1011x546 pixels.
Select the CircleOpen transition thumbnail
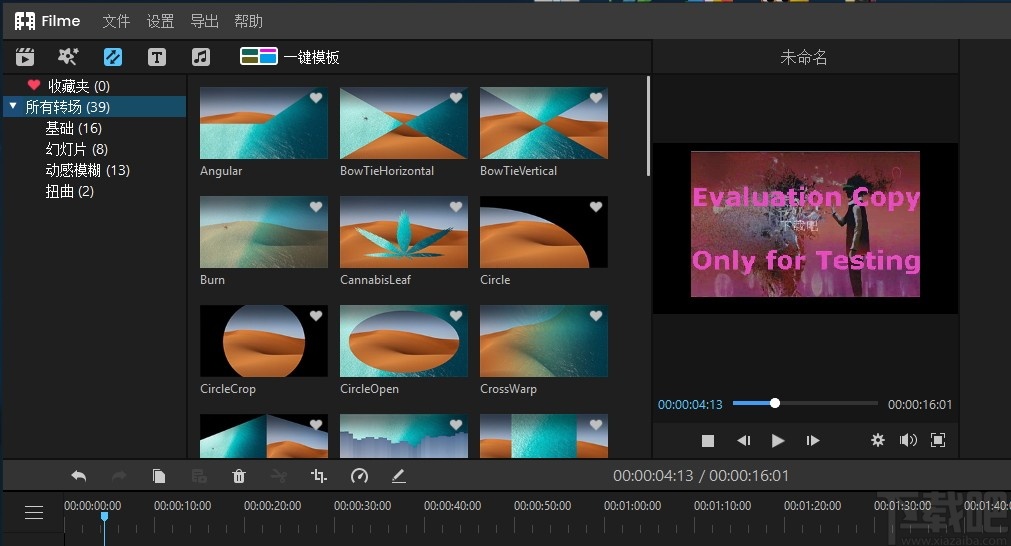(404, 341)
